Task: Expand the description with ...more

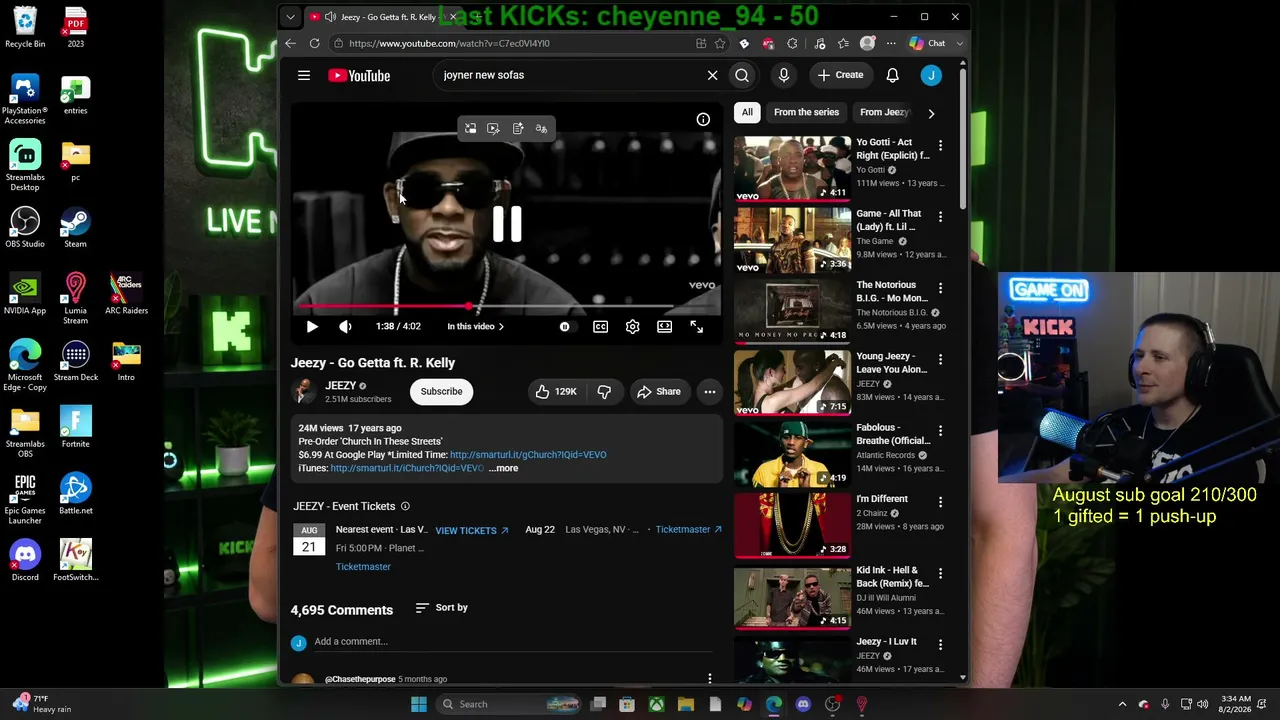Action: 503,468
